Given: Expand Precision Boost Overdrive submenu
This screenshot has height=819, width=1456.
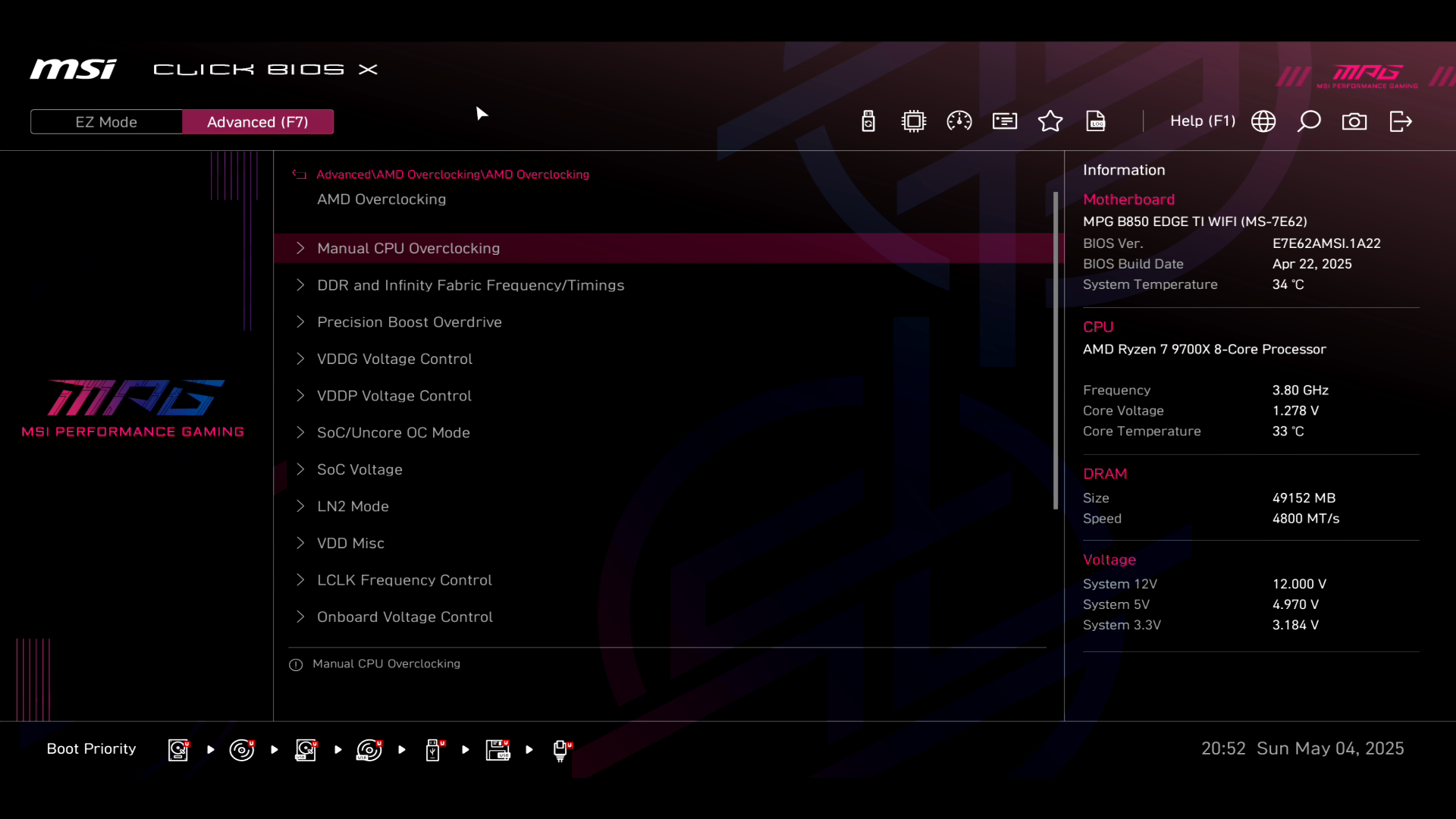Looking at the screenshot, I should [x=409, y=322].
